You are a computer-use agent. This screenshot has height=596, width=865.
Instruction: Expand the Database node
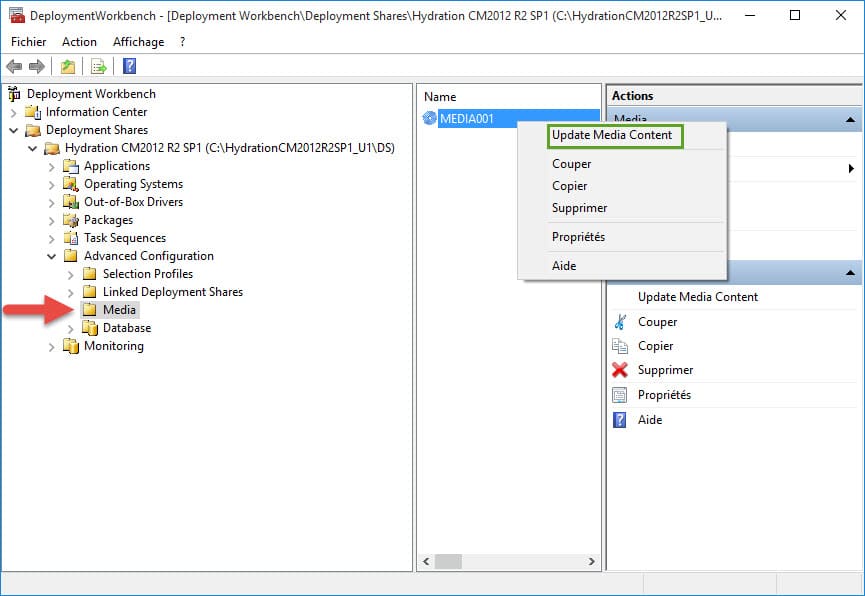[71, 328]
